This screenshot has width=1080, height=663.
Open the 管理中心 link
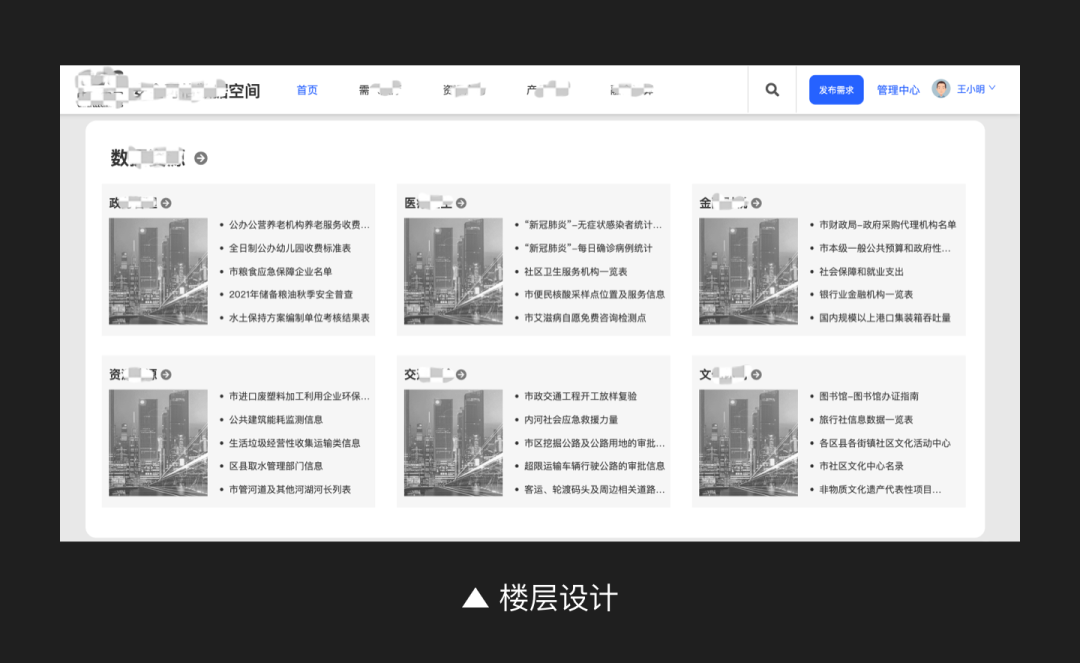pos(898,90)
